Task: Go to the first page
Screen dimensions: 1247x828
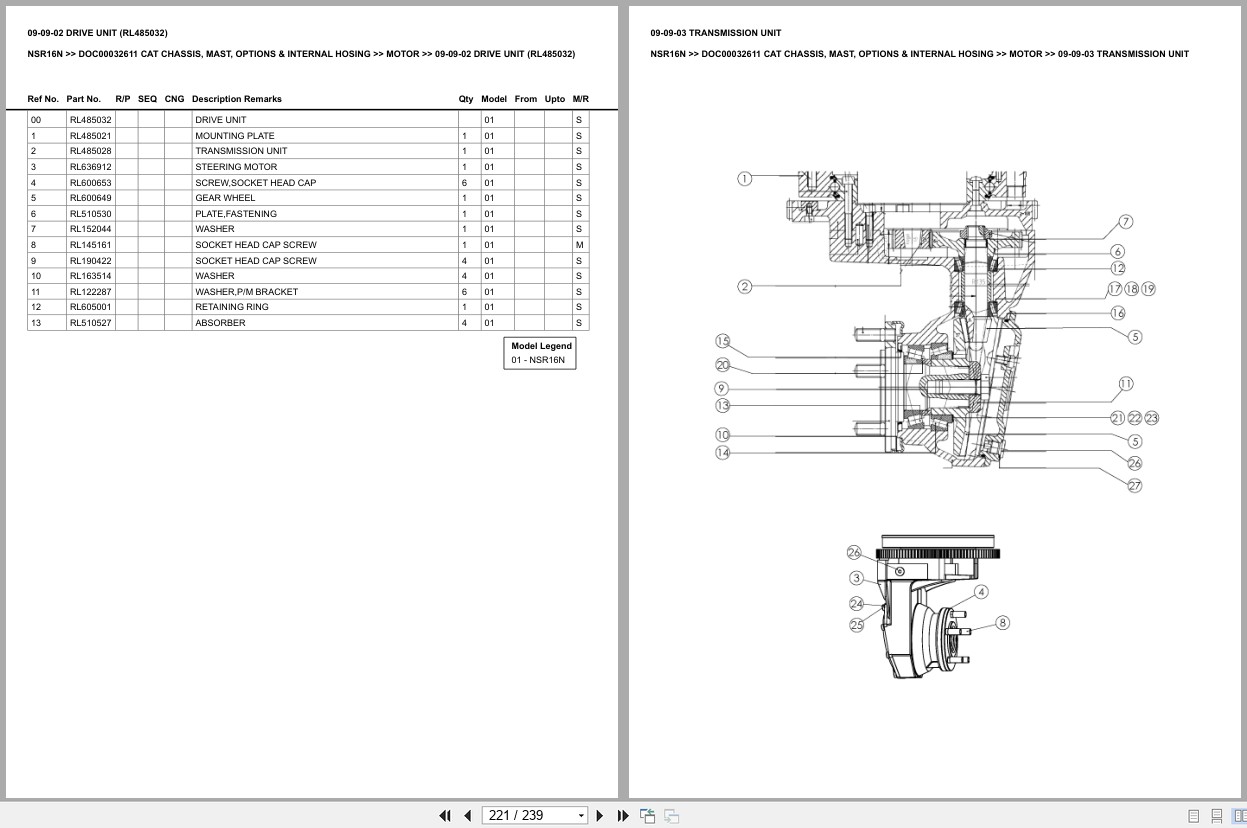Action: (445, 816)
